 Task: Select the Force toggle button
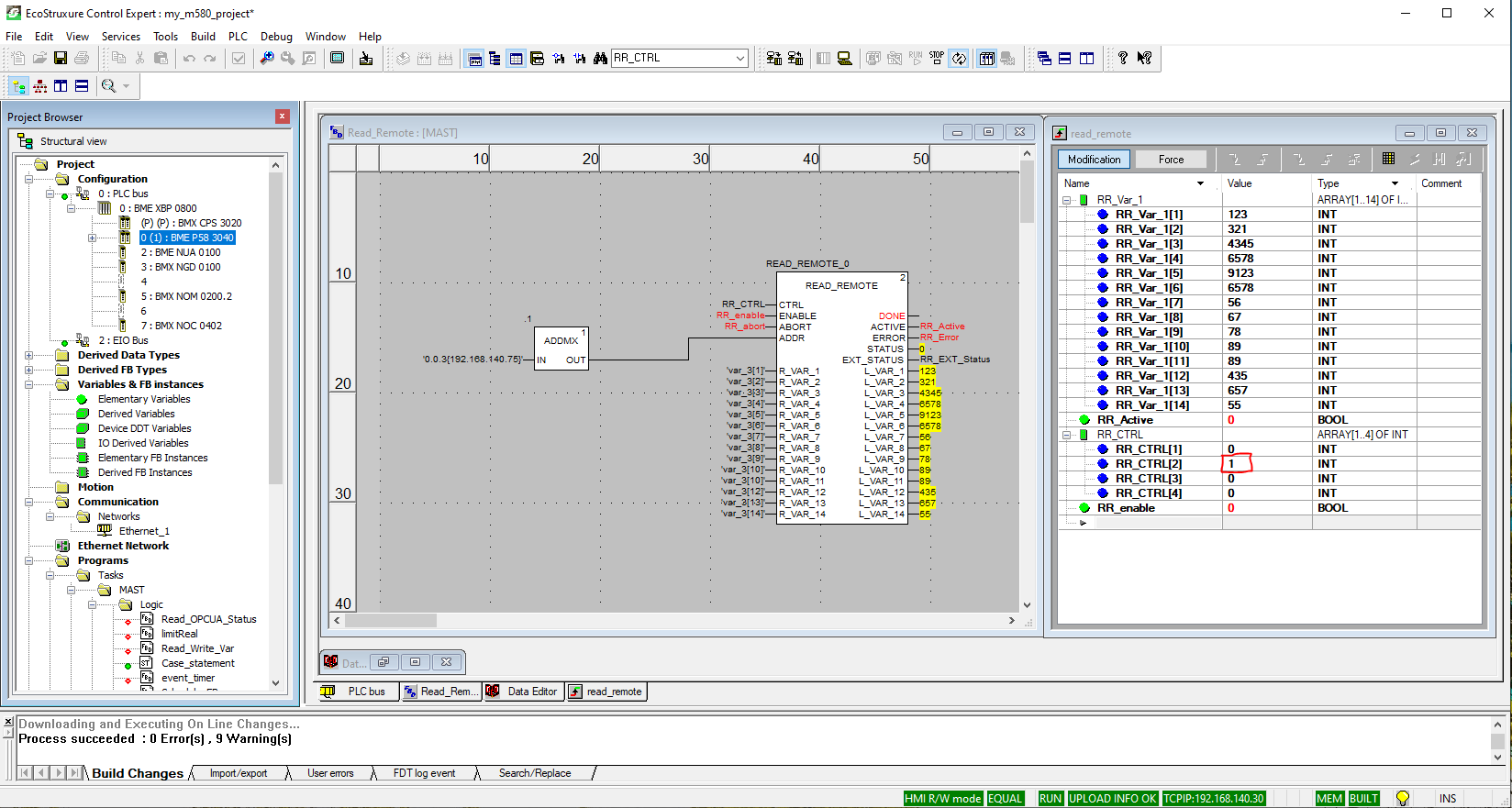(x=1171, y=160)
